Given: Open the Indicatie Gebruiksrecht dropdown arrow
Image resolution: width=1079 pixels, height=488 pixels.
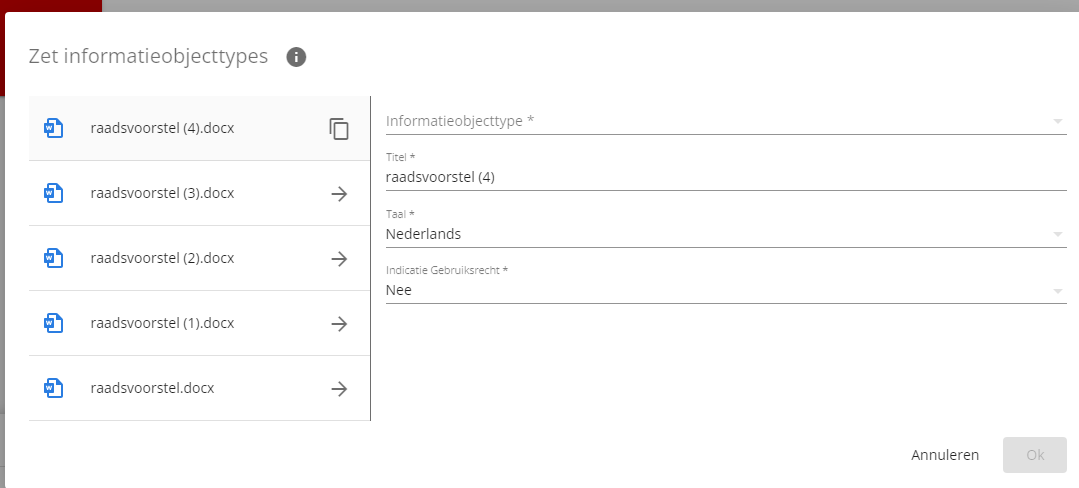Looking at the screenshot, I should click(1058, 291).
